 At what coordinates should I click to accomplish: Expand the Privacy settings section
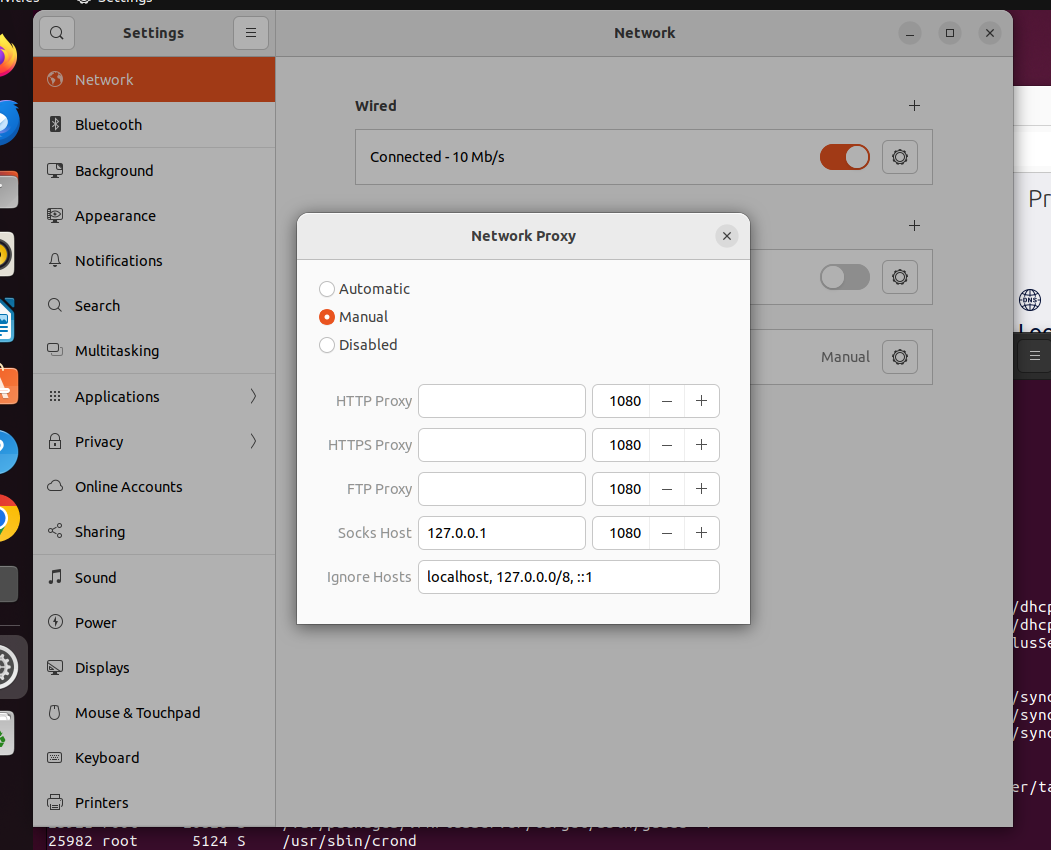click(154, 442)
